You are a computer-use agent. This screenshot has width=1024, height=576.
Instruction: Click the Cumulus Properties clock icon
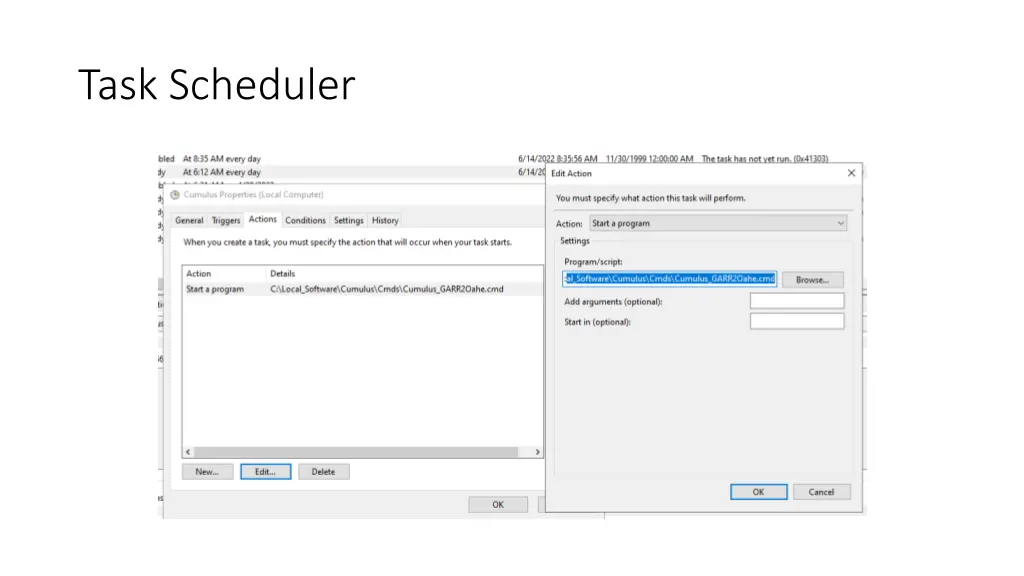pyautogui.click(x=175, y=195)
